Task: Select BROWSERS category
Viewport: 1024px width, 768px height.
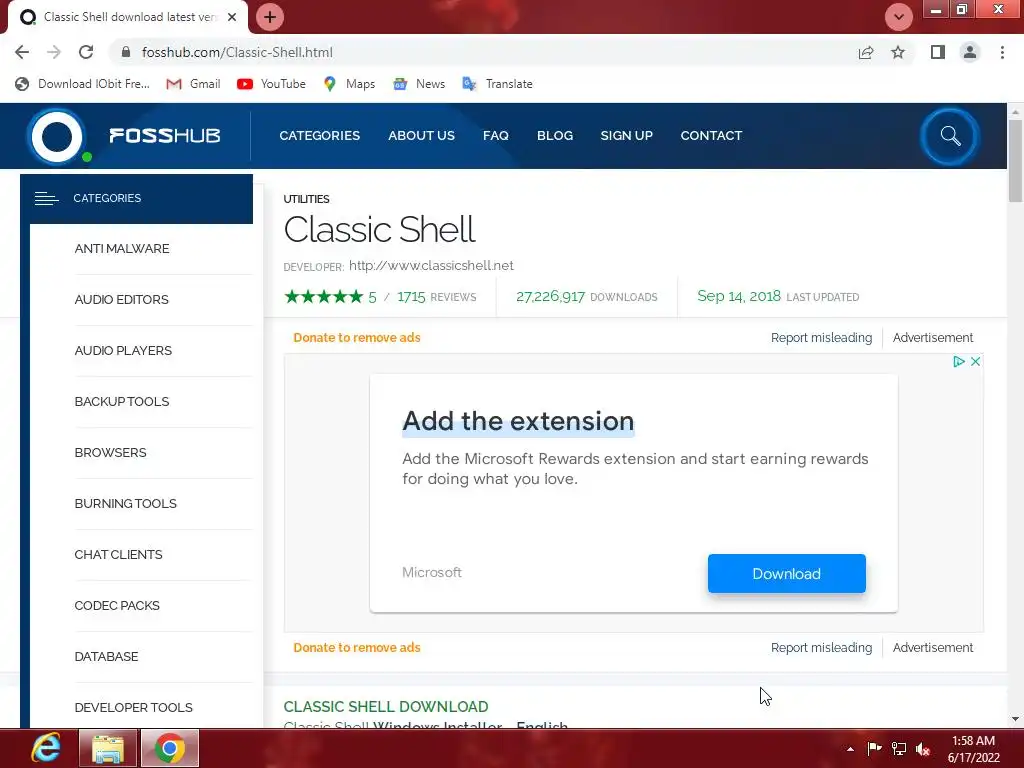Action: 110,453
